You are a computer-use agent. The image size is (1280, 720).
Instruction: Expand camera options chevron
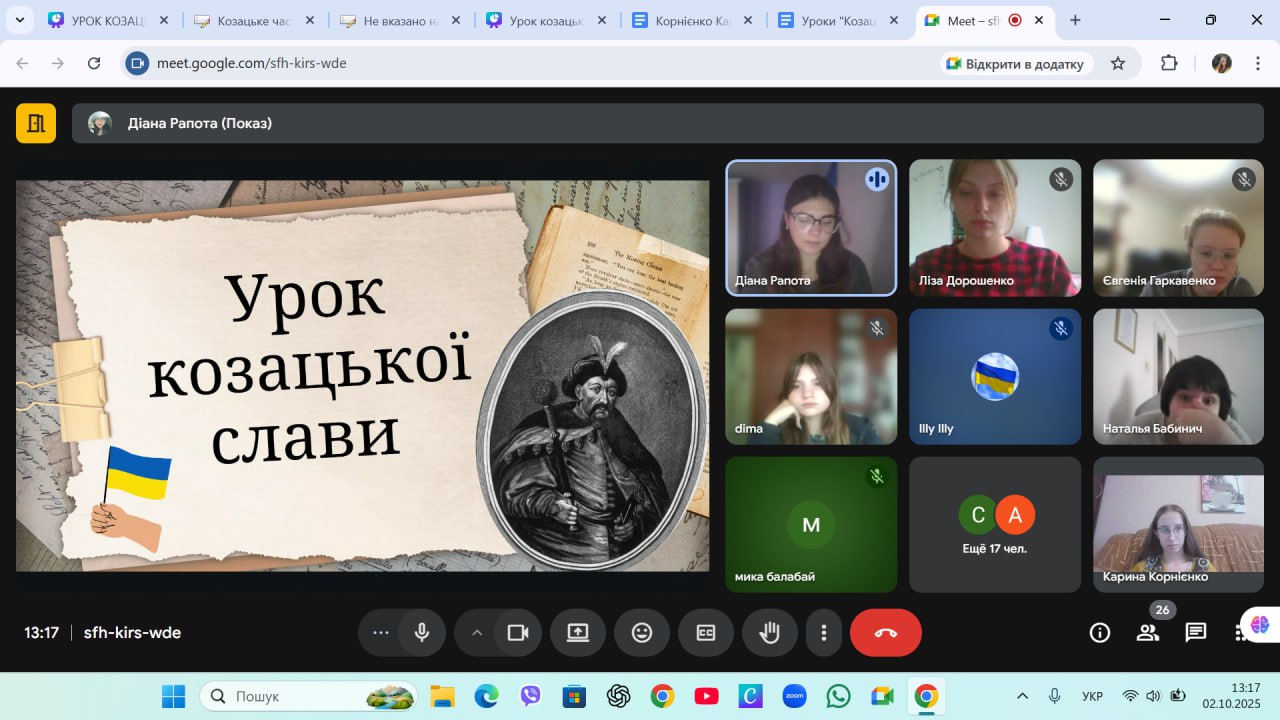pos(477,633)
